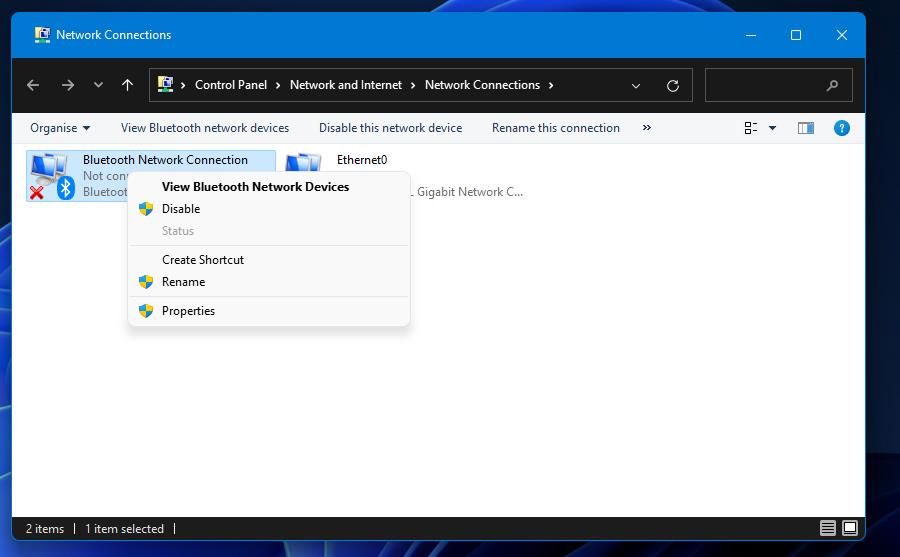Go forward using the forward arrow
900x557 pixels.
click(x=68, y=85)
